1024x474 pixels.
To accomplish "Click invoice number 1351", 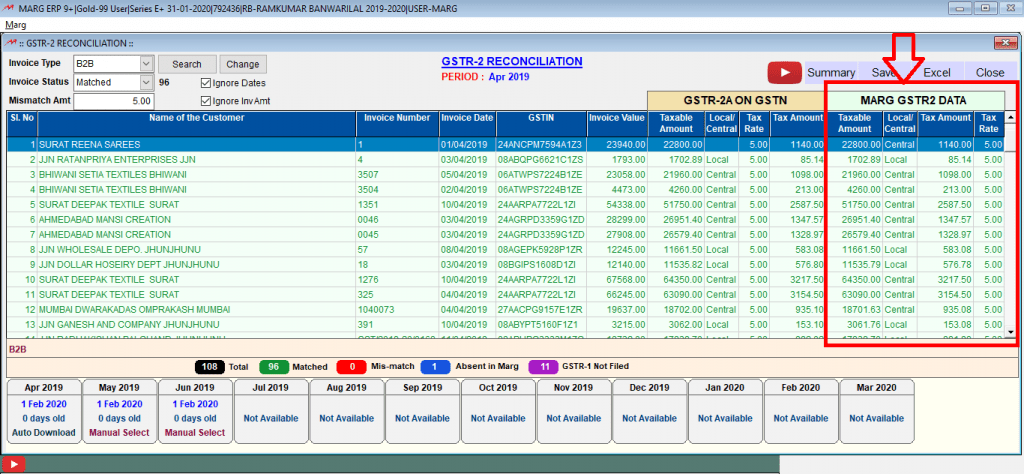I will (x=367, y=204).
